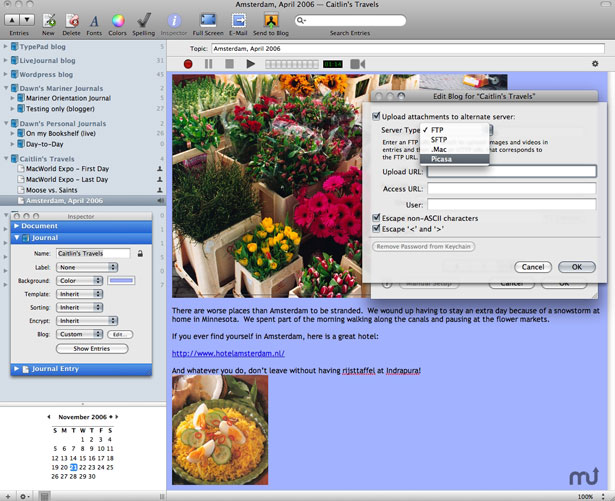615x501 pixels.
Task: Click OK in Edit Blog dialog
Action: coord(577,267)
